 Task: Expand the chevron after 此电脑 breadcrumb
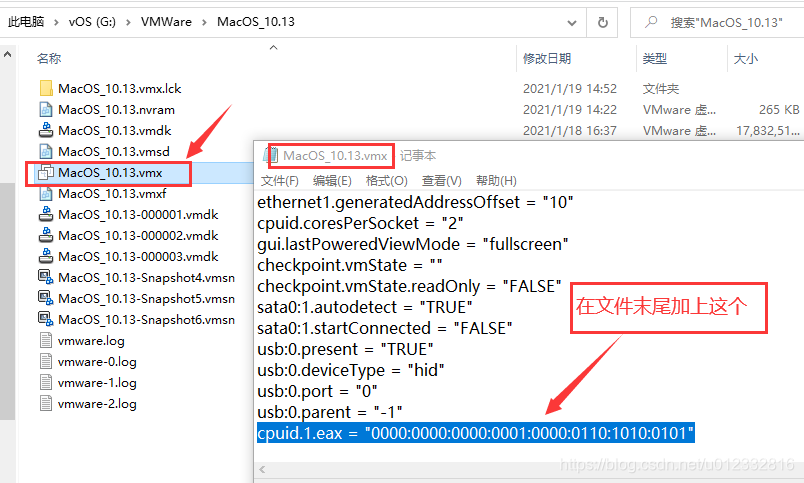(56, 22)
